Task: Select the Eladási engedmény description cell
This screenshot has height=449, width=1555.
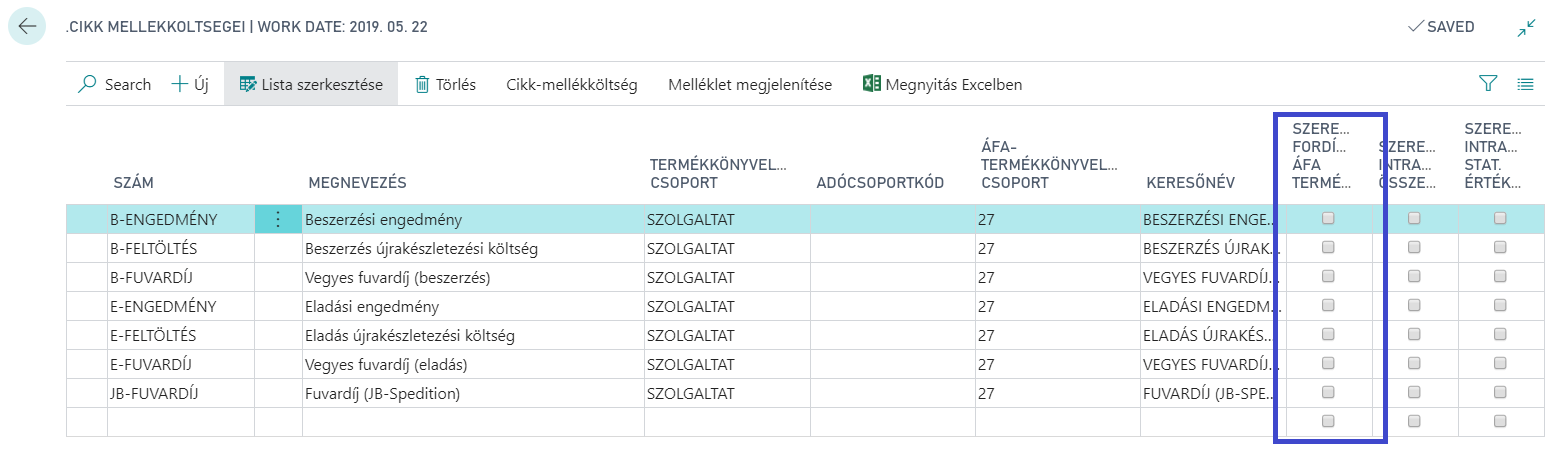Action: pos(473,306)
